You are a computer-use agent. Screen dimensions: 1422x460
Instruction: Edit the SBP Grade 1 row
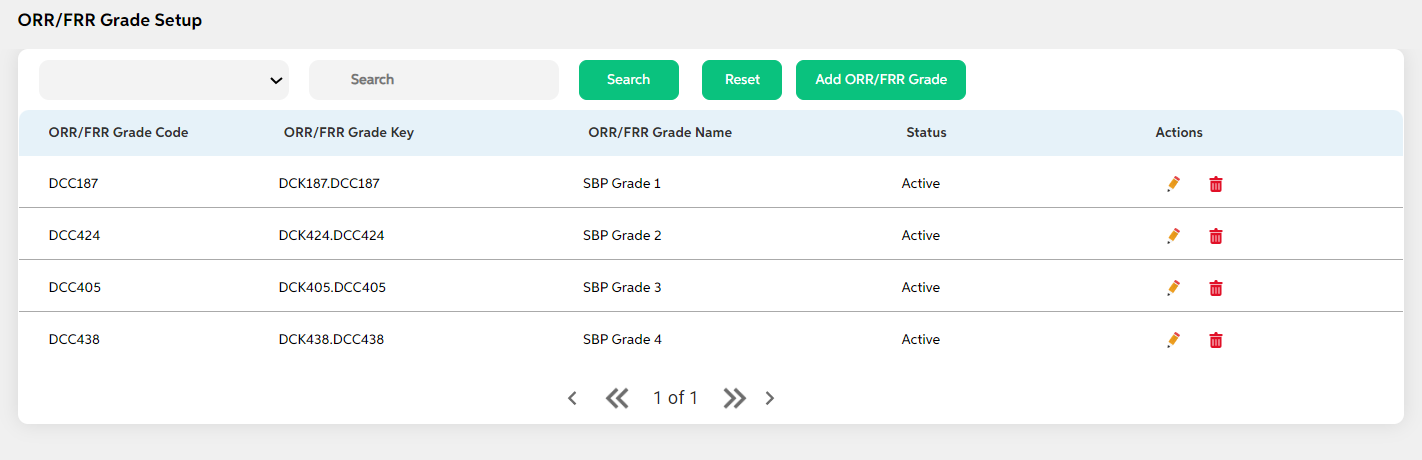pyautogui.click(x=1174, y=184)
